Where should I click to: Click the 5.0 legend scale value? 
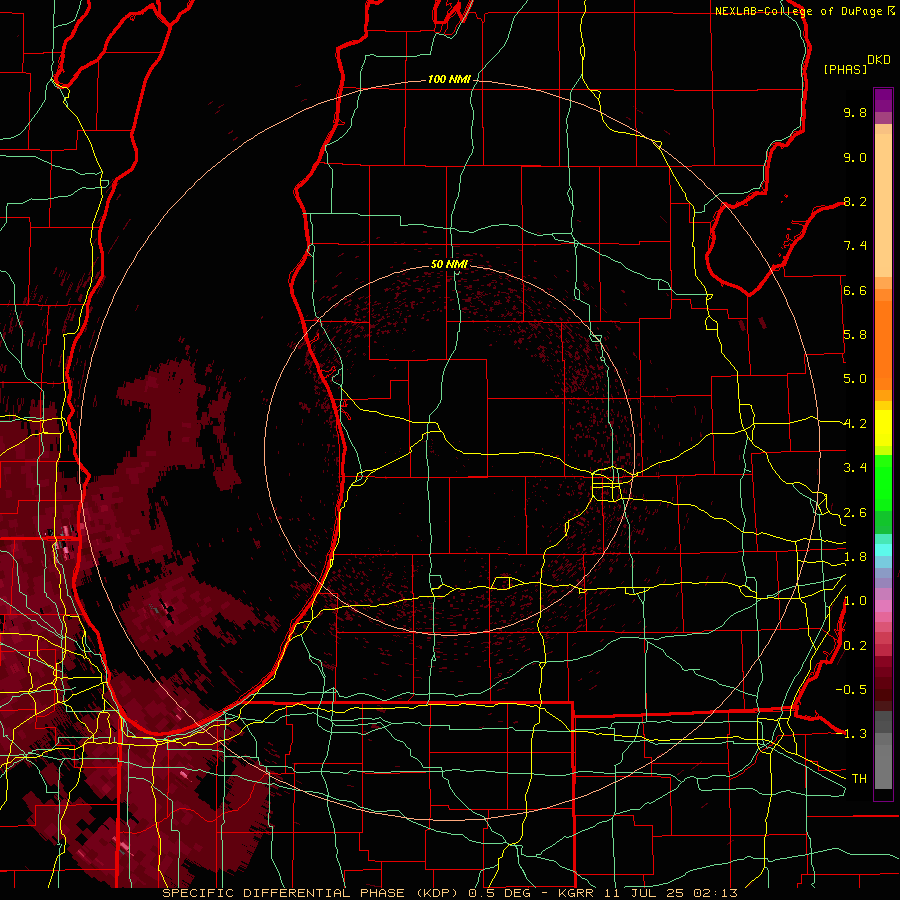point(855,379)
